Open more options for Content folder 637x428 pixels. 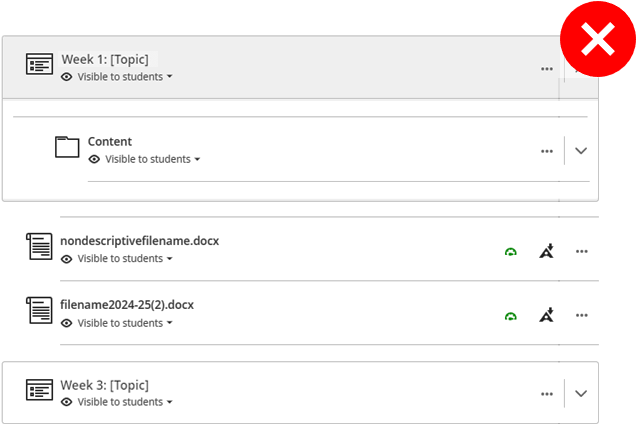pos(547,151)
